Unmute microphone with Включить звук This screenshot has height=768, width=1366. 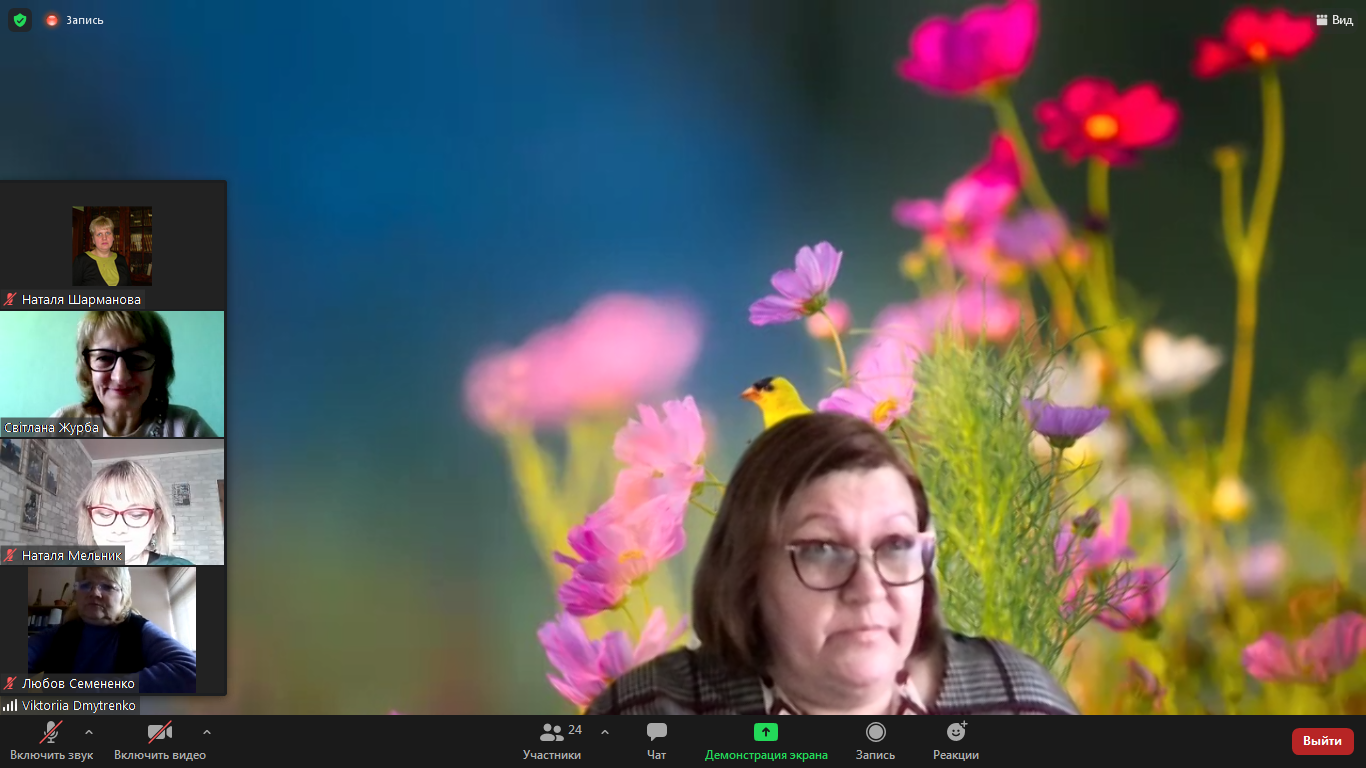[x=51, y=741]
